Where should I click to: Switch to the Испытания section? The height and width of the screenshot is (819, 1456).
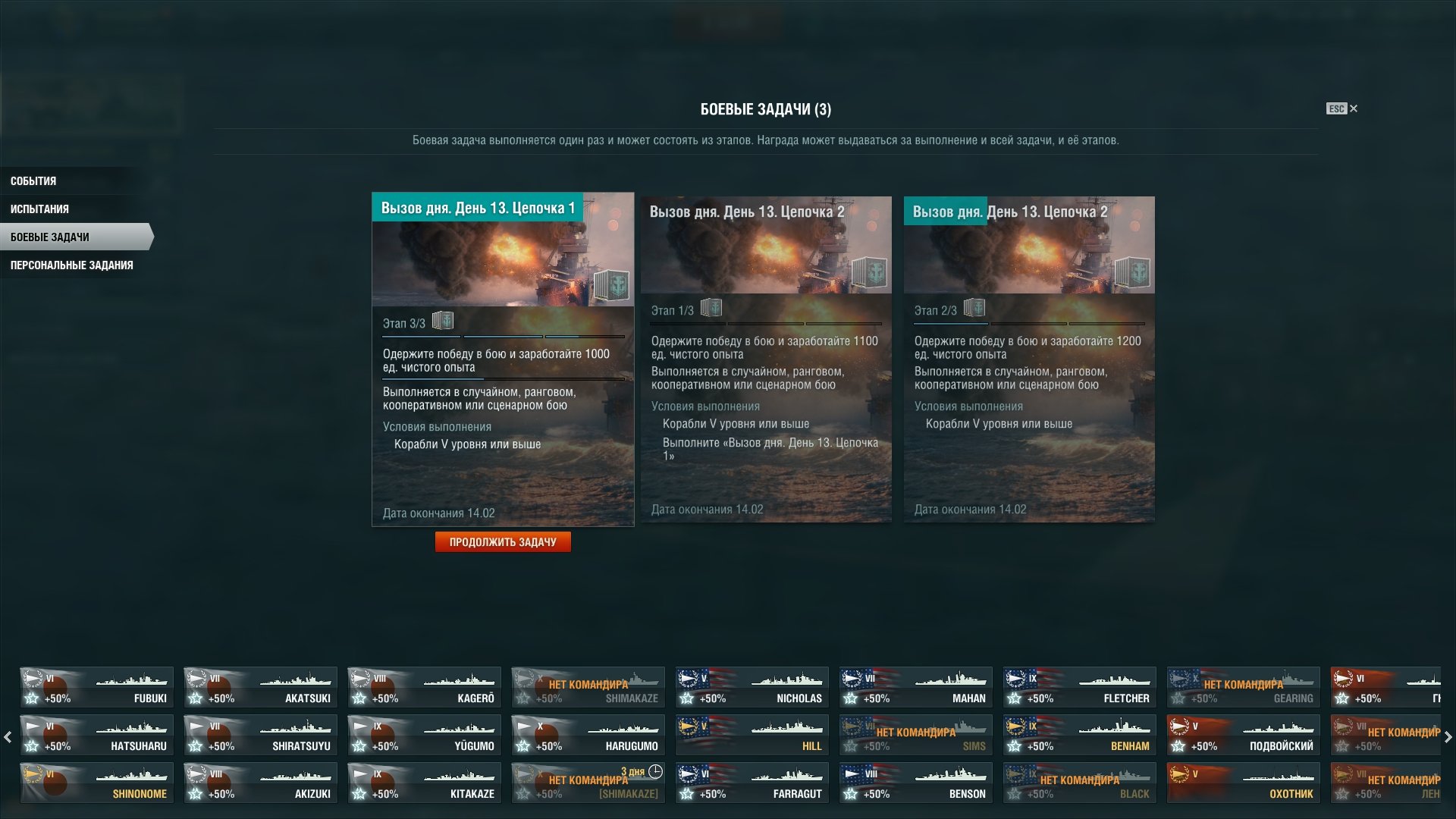click(39, 209)
